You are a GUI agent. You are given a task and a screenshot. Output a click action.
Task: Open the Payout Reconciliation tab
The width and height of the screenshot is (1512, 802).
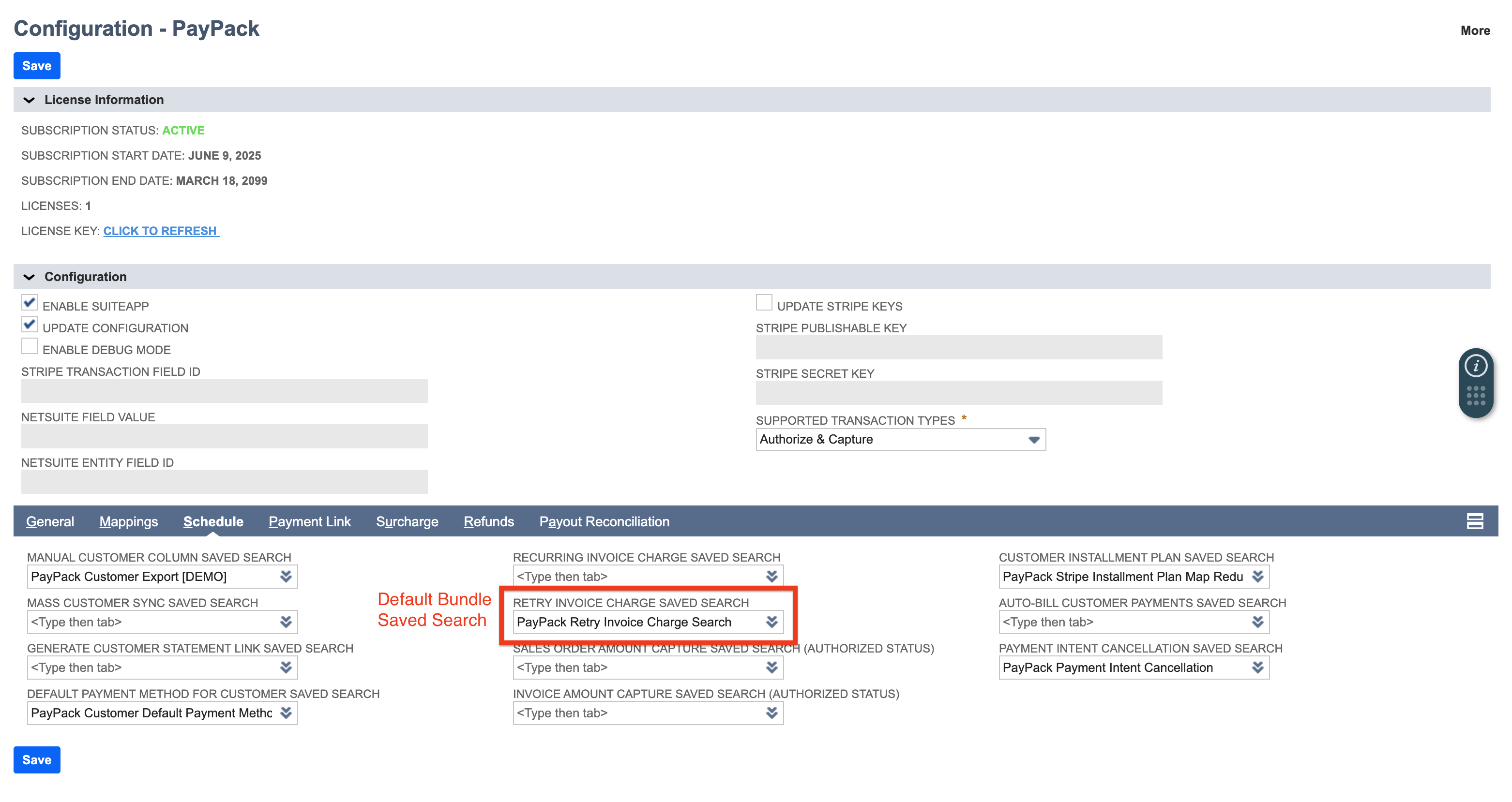604,521
